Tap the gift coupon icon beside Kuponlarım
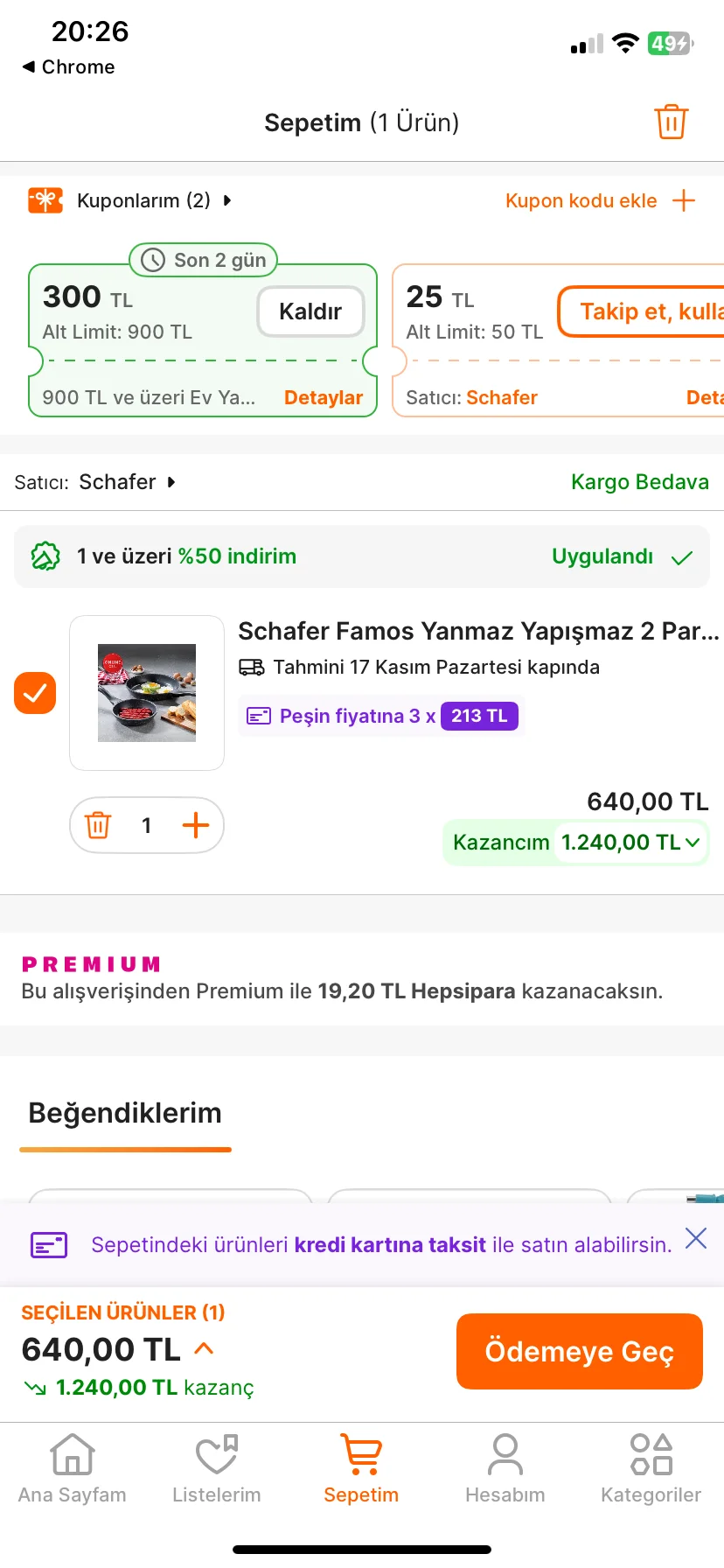Image resolution: width=724 pixels, height=1568 pixels. (45, 200)
